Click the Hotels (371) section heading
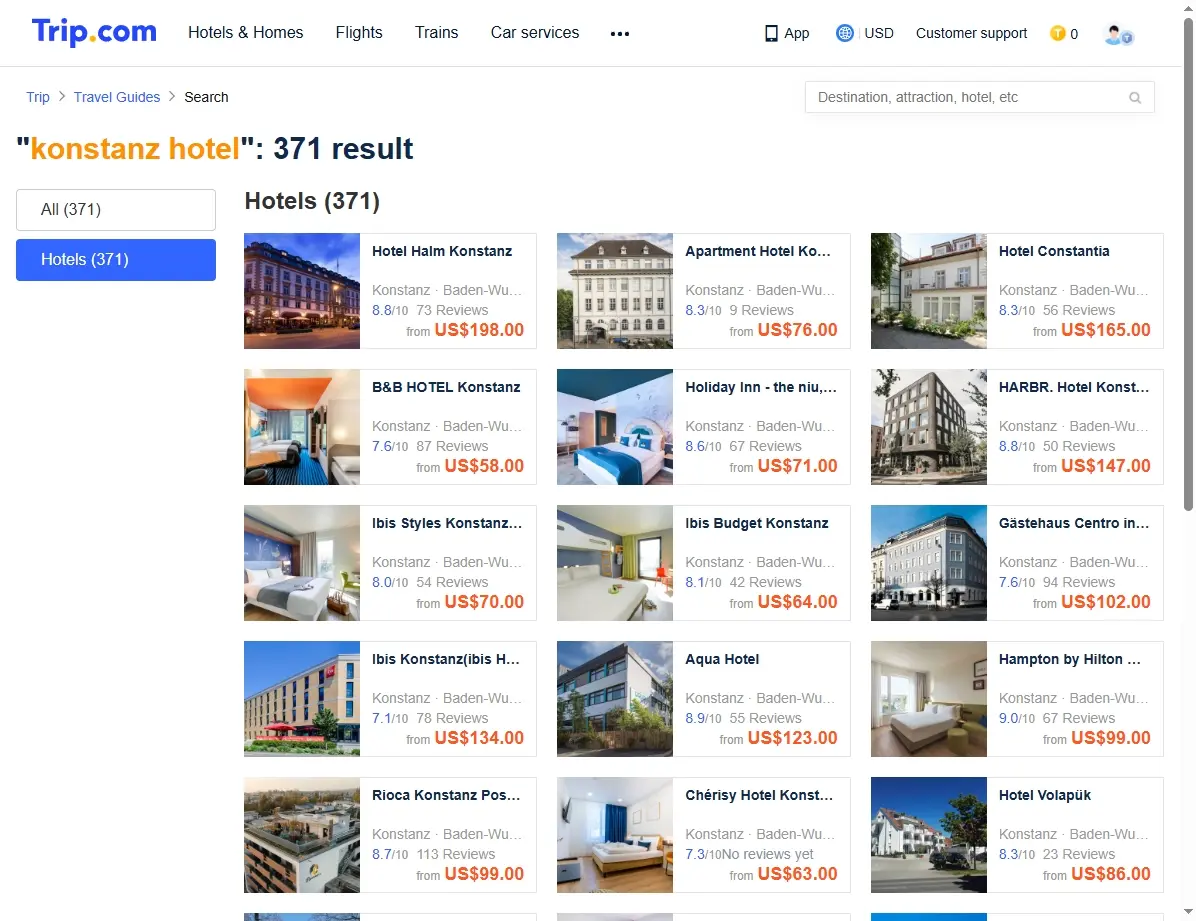1196x921 pixels. [312, 201]
